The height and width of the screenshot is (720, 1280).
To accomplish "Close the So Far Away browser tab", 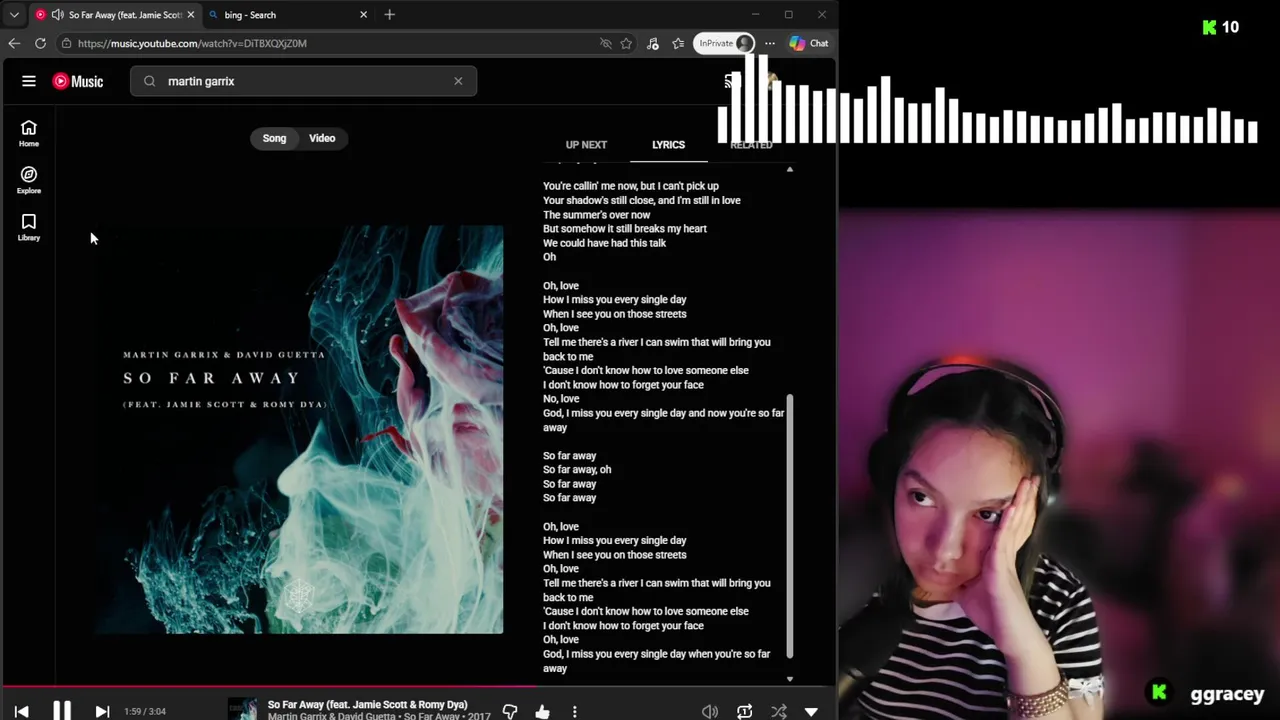I will pyautogui.click(x=190, y=15).
